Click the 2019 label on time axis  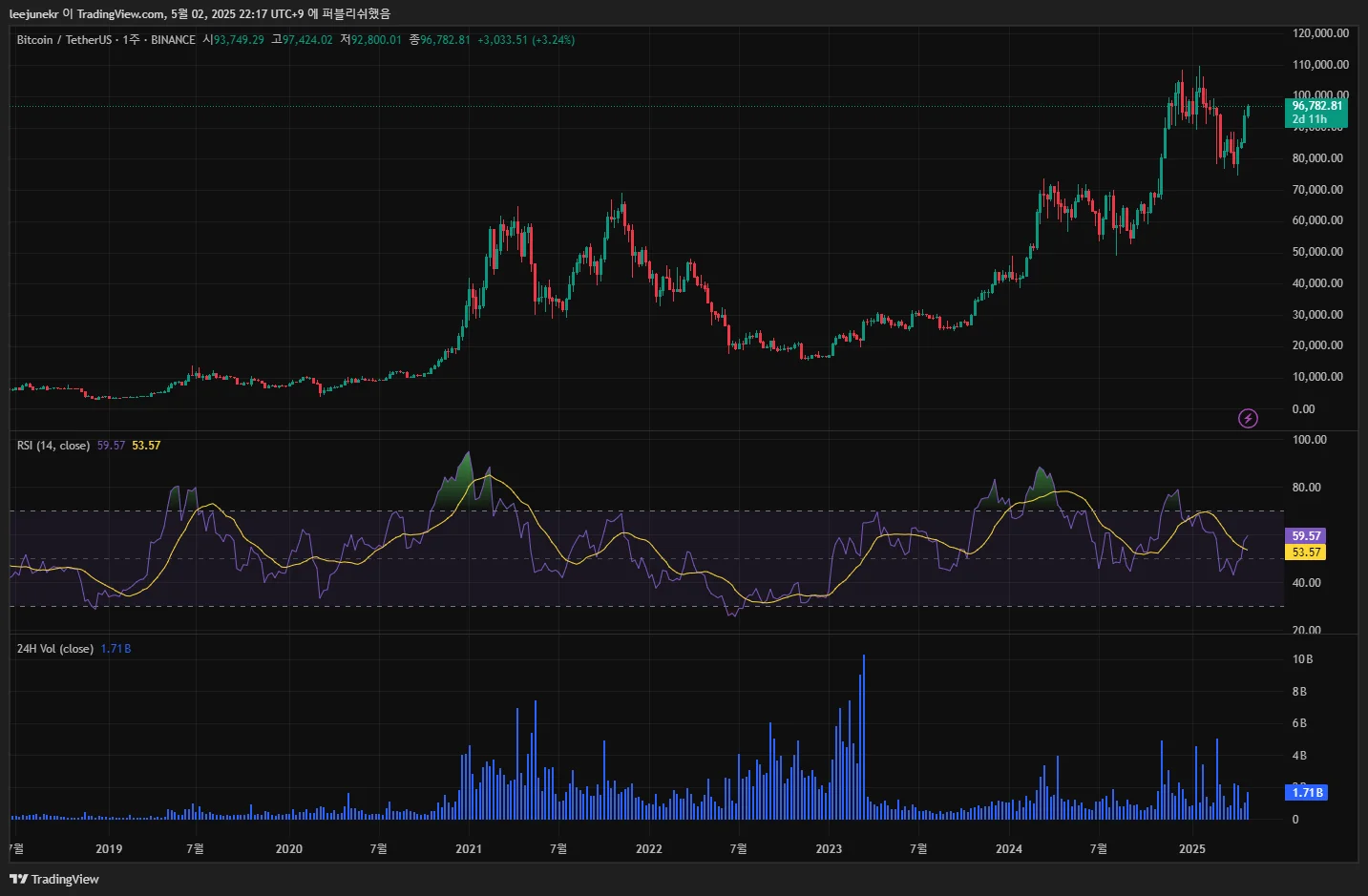tap(109, 848)
